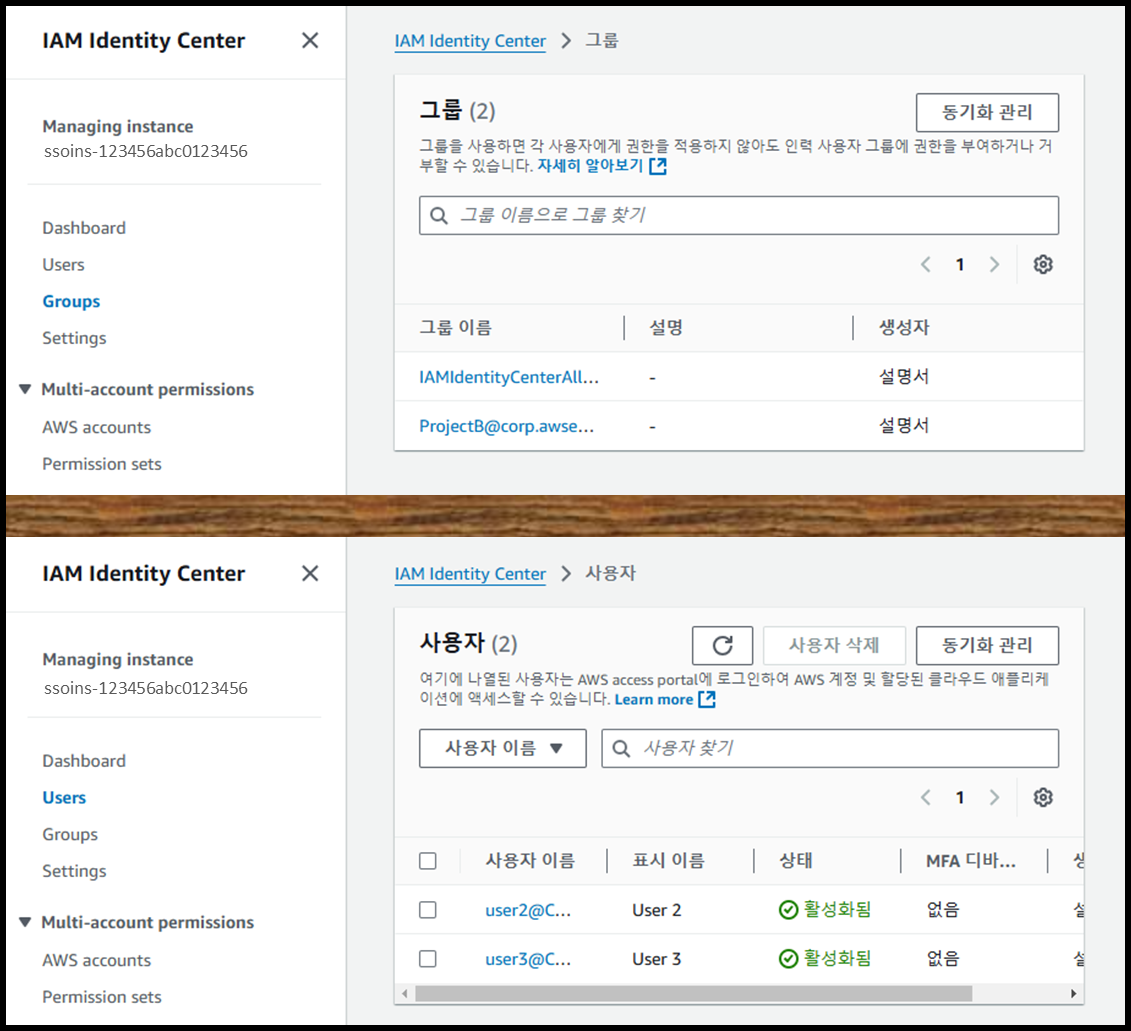This screenshot has width=1131, height=1031.
Task: Follow the Learn more link
Action: (653, 699)
